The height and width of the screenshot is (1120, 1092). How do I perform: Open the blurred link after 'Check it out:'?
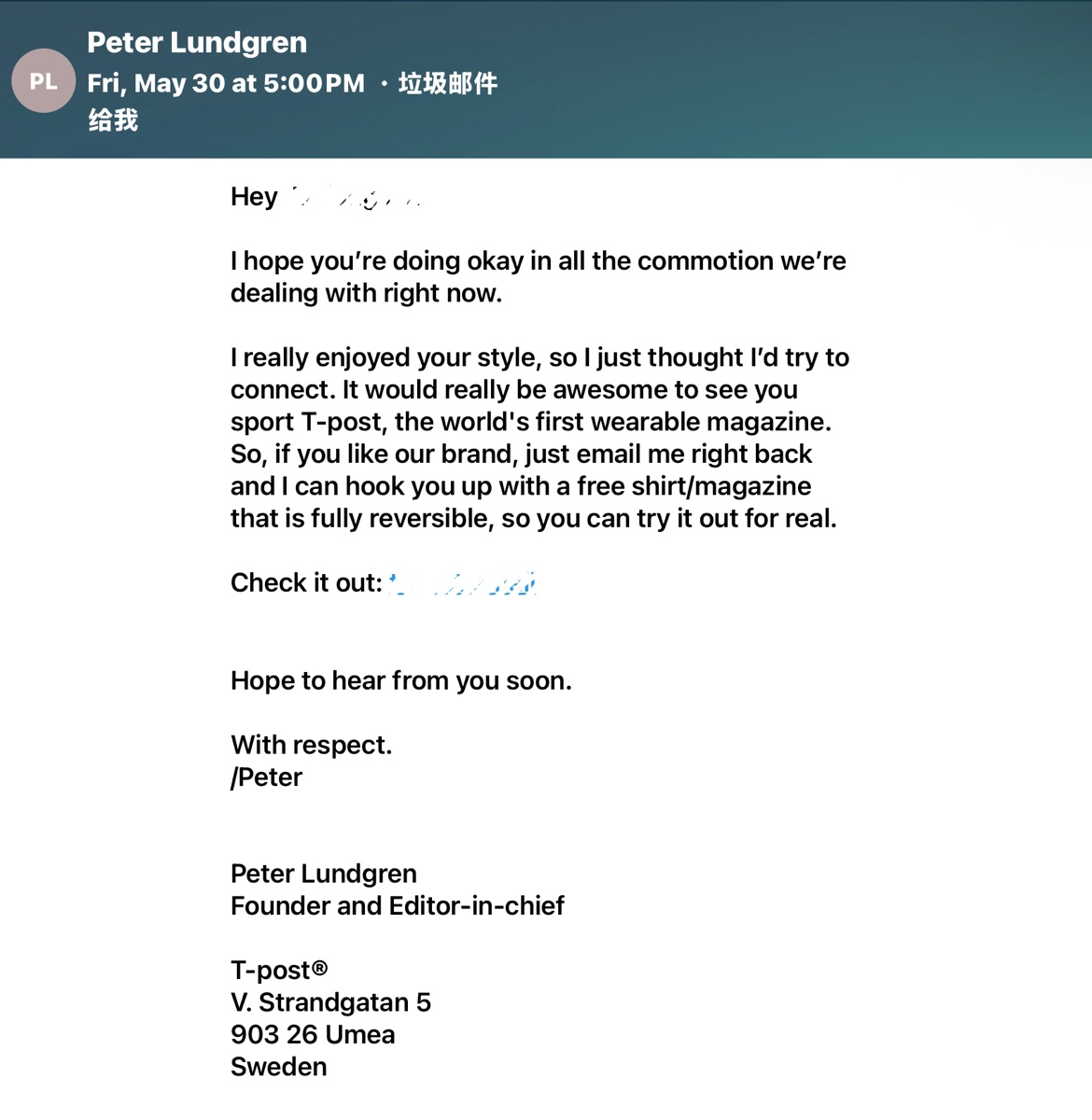pos(463,583)
